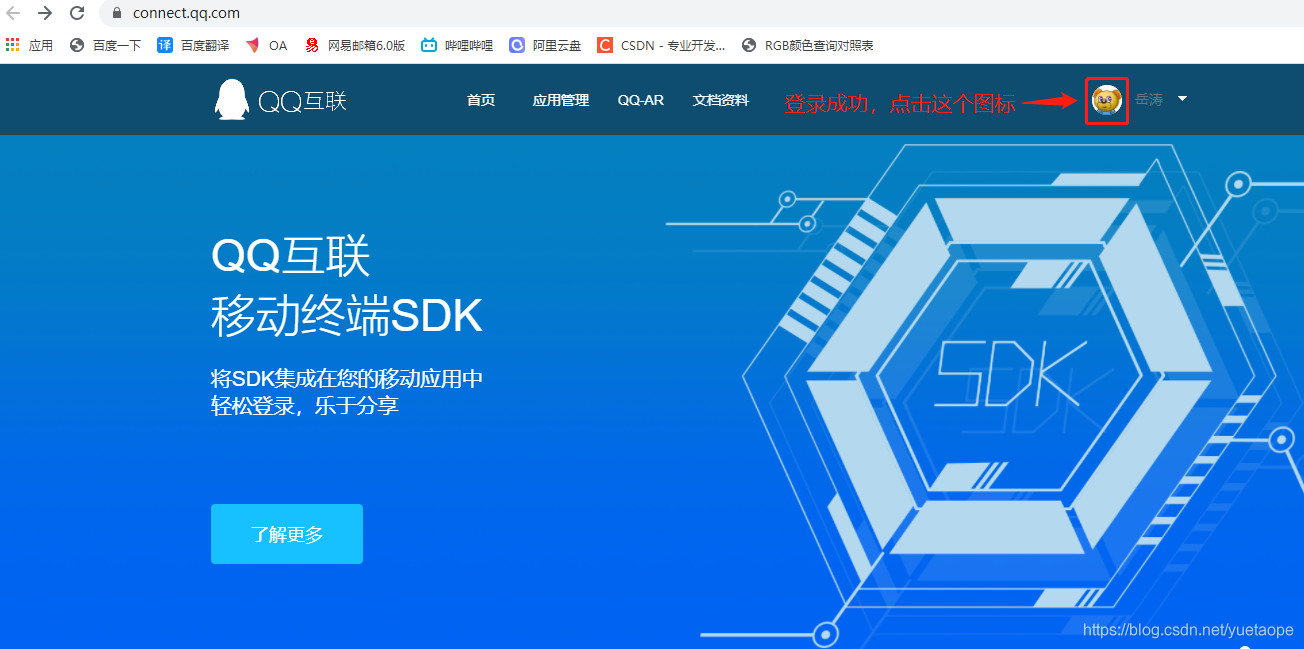Viewport: 1304px width, 649px height.
Task: Click the browser reload button
Action: (77, 13)
